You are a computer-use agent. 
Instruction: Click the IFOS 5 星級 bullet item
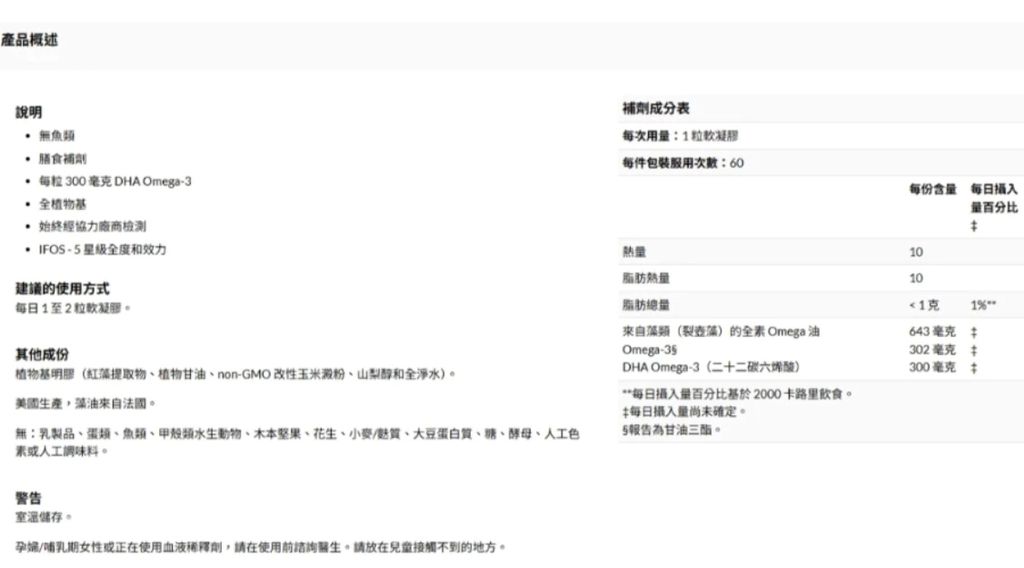coord(102,249)
